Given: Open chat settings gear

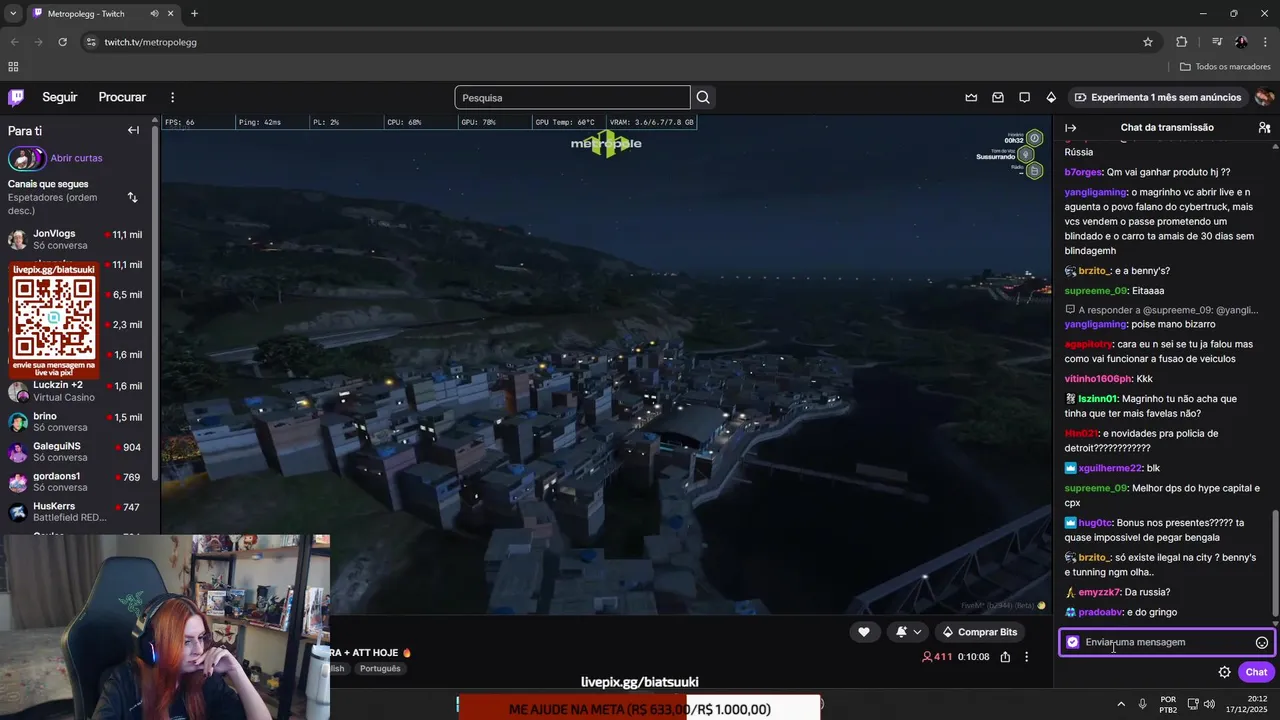Looking at the screenshot, I should click(1224, 672).
